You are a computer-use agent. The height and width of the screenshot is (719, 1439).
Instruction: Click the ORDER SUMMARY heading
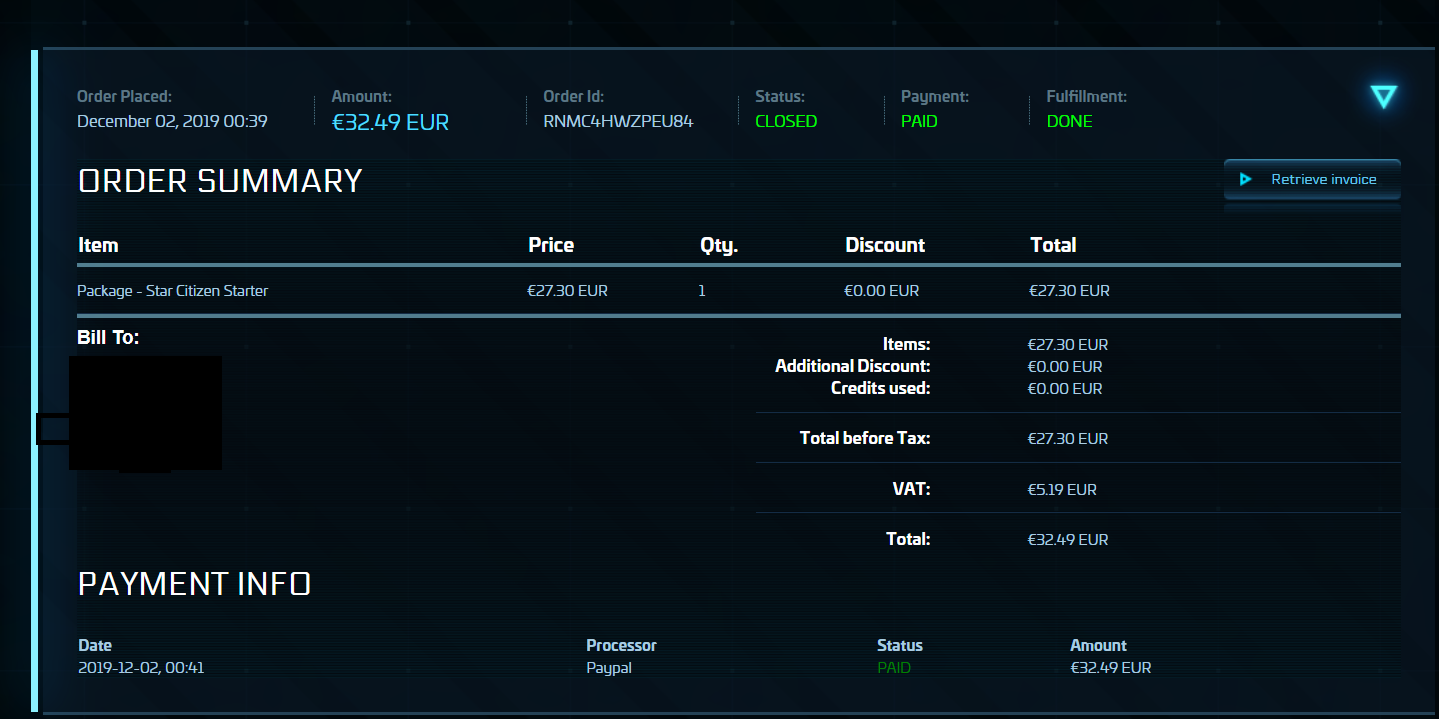(220, 181)
